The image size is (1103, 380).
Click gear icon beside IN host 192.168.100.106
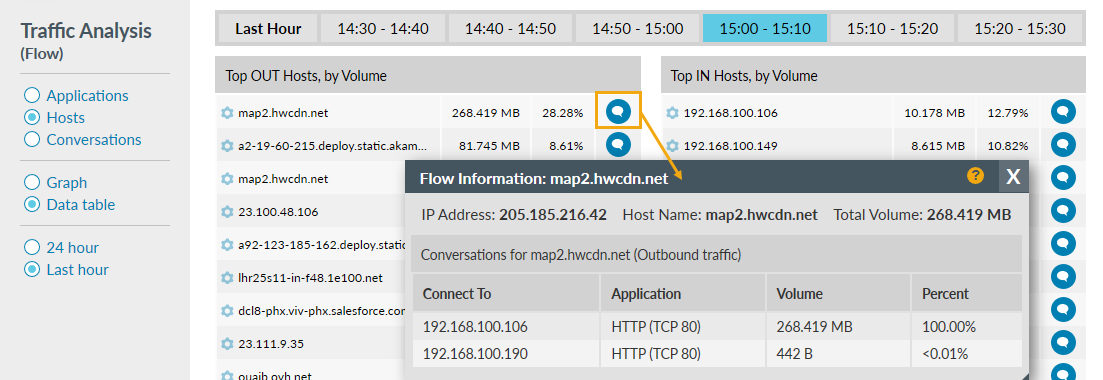coord(672,113)
